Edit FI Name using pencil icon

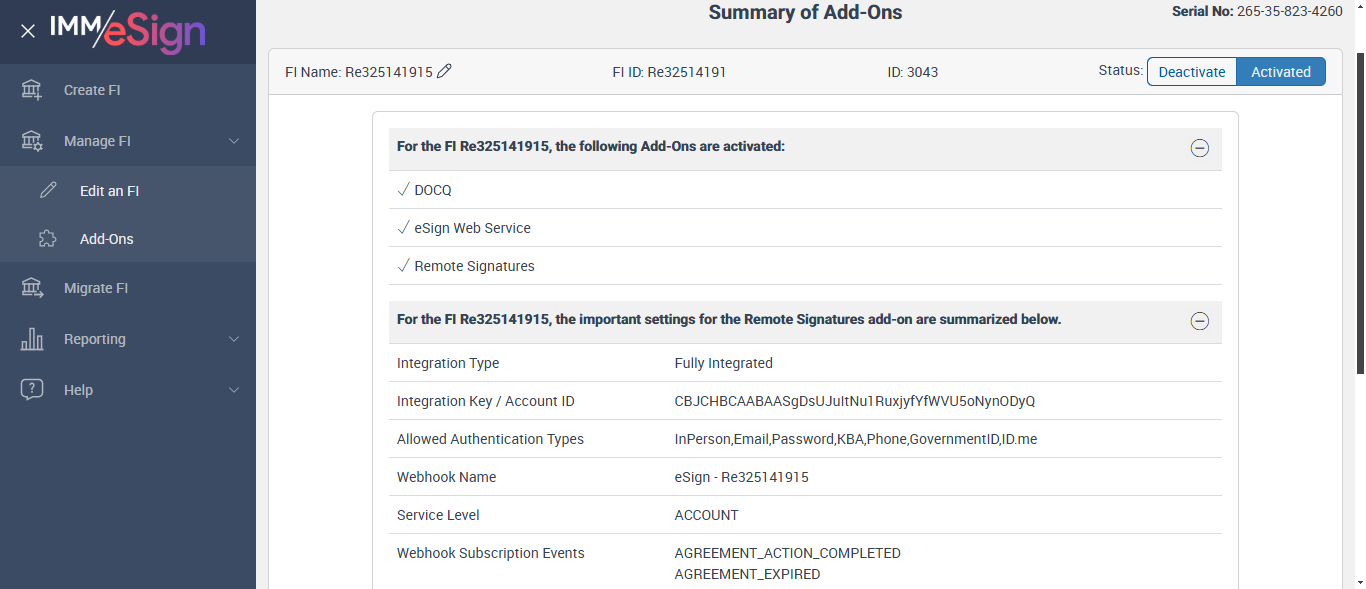pyautogui.click(x=445, y=71)
